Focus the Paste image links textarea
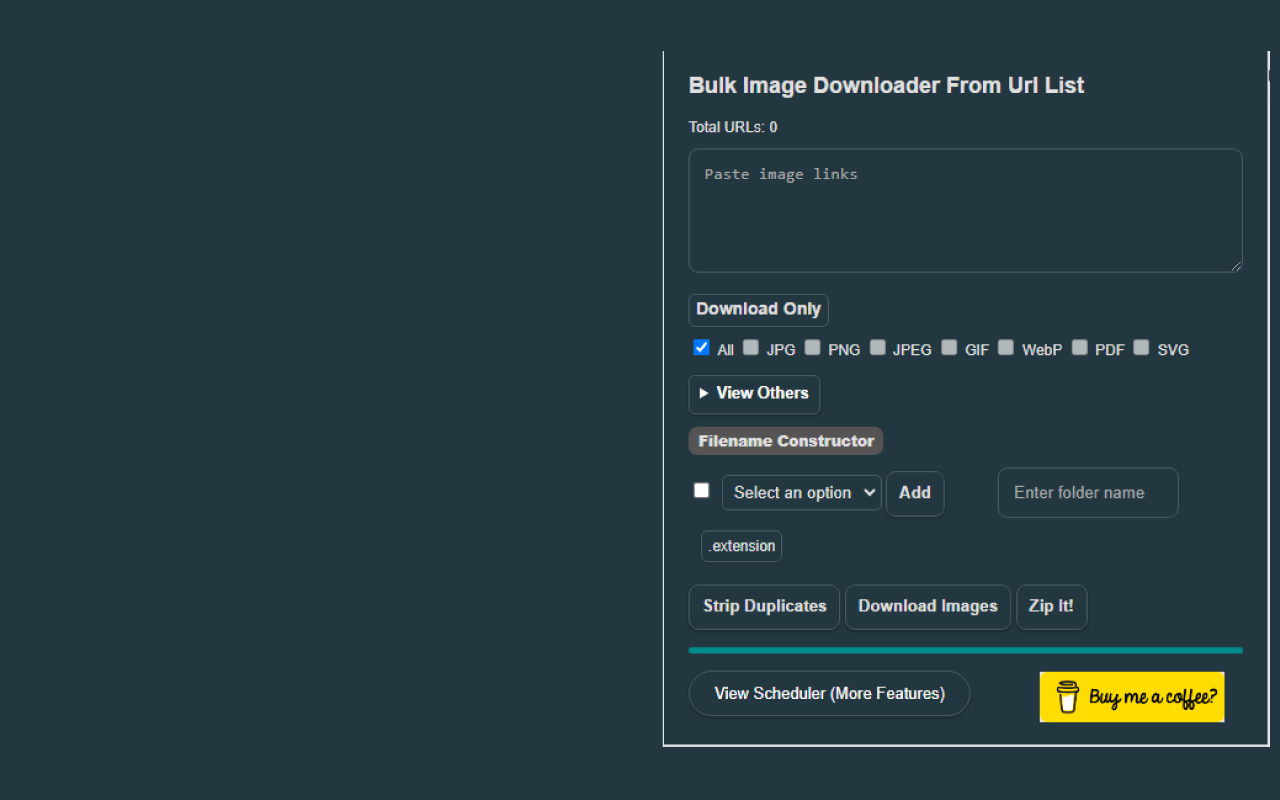 click(965, 210)
